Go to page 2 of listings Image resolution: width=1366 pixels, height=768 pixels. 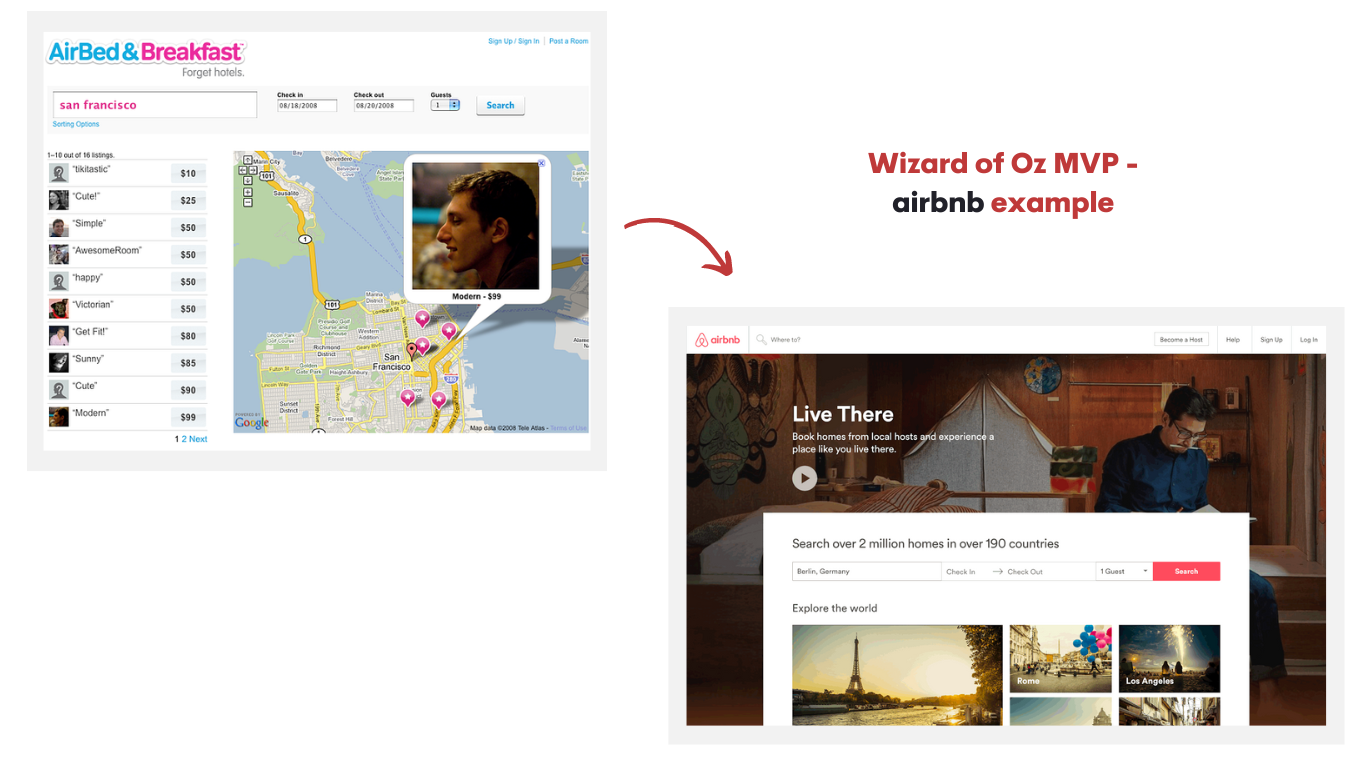(184, 439)
